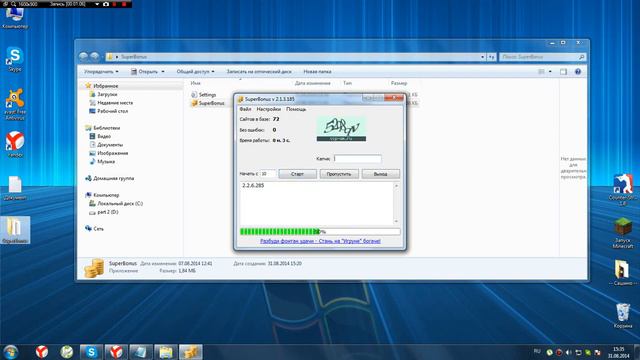
Task: Click the Выход button in SuperBonus
Action: 380,174
